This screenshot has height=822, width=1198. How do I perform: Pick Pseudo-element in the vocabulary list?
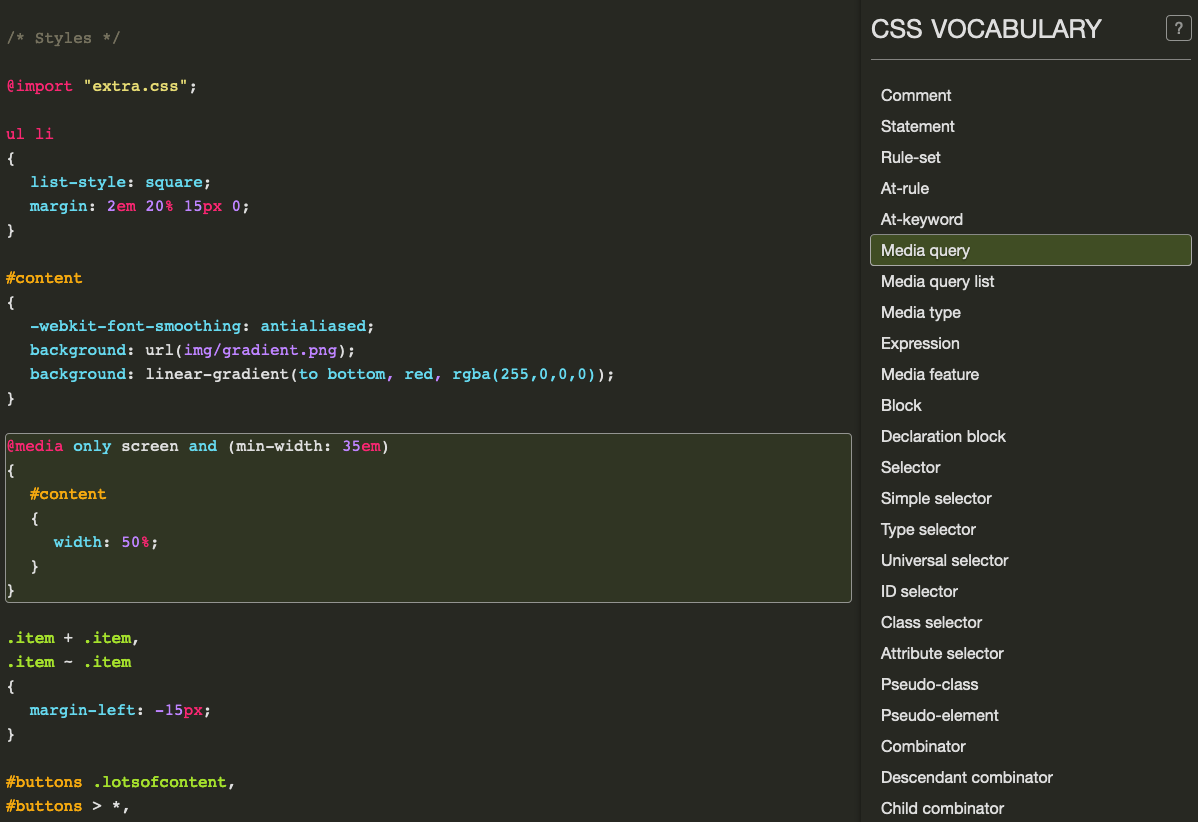(939, 716)
